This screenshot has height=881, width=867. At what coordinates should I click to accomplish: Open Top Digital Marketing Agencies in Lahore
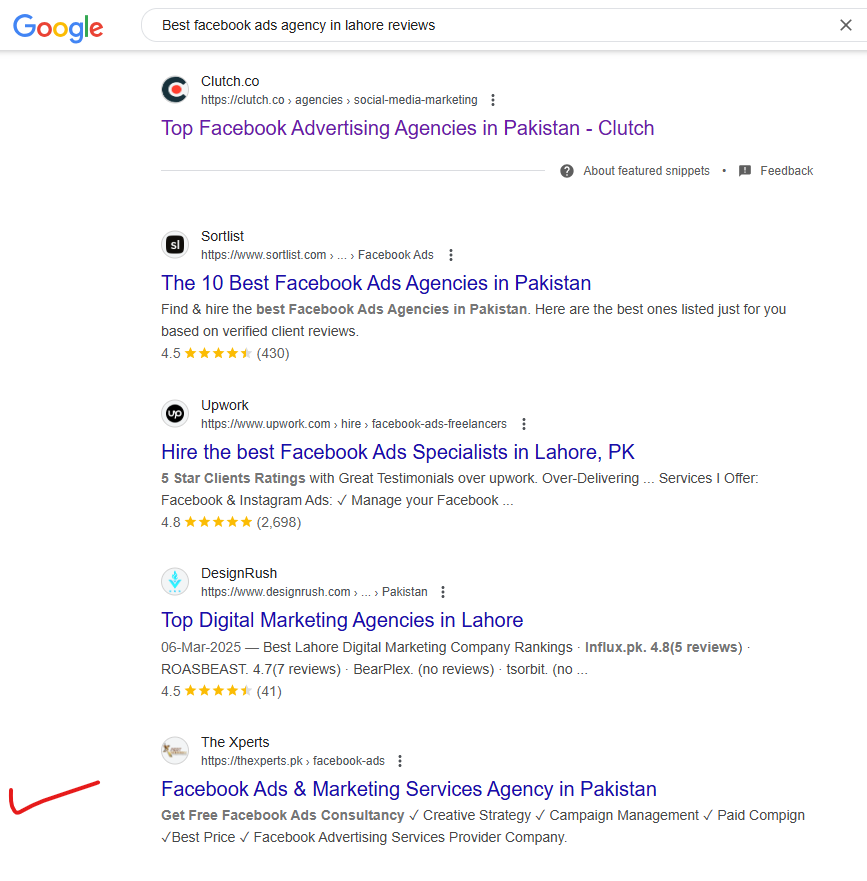click(342, 620)
